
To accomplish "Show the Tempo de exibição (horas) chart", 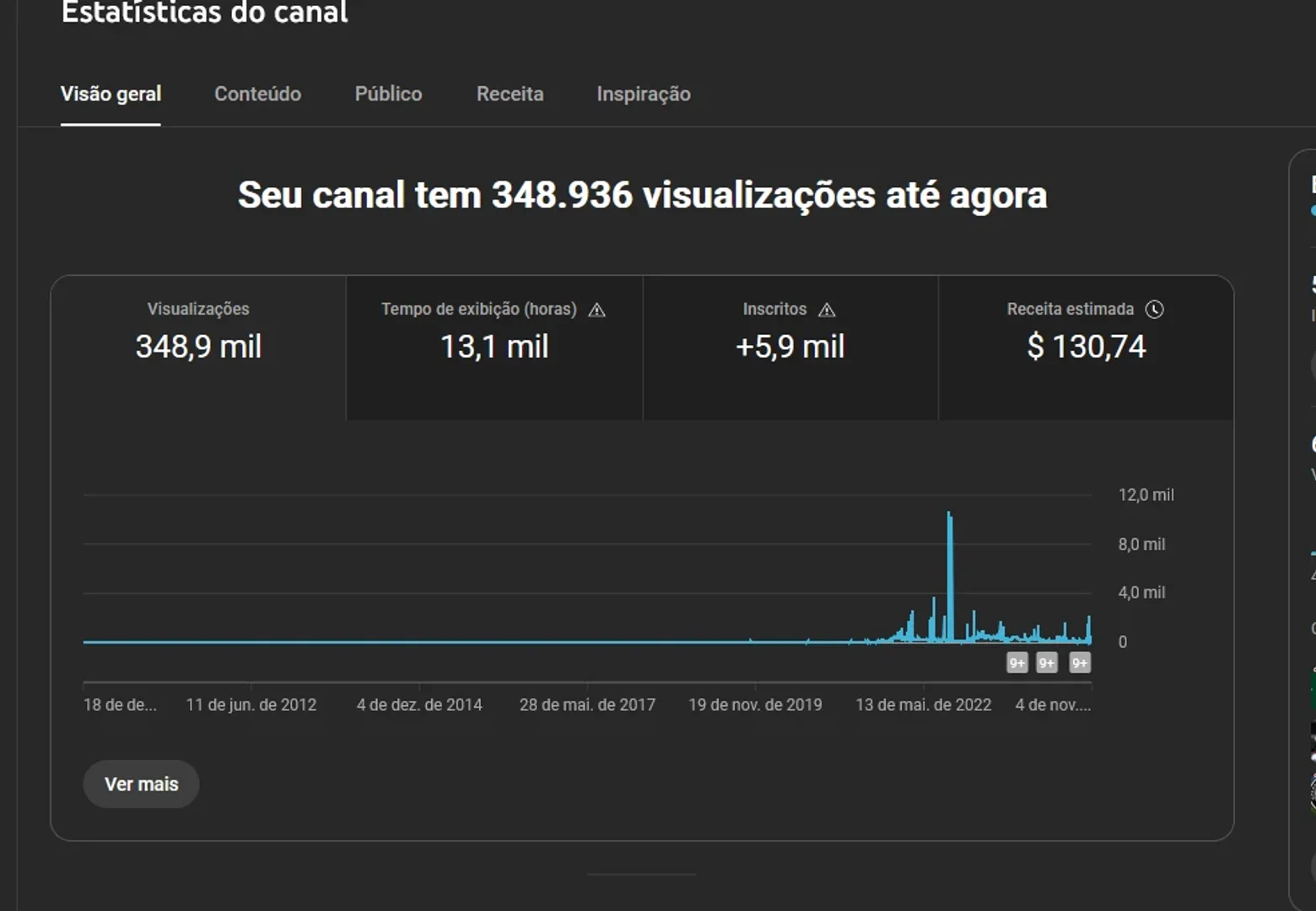I will tap(494, 348).
